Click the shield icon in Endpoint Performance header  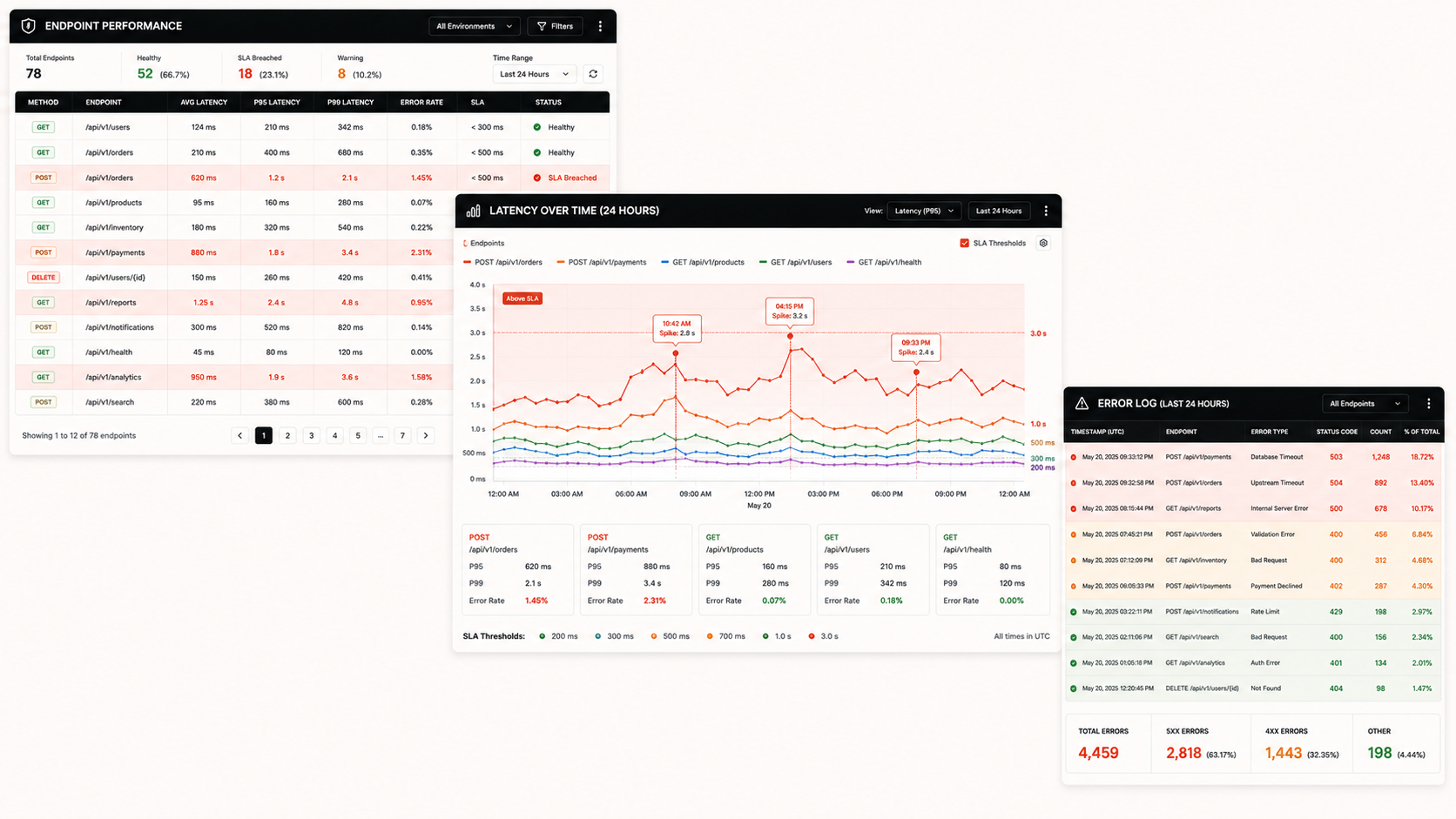(28, 26)
